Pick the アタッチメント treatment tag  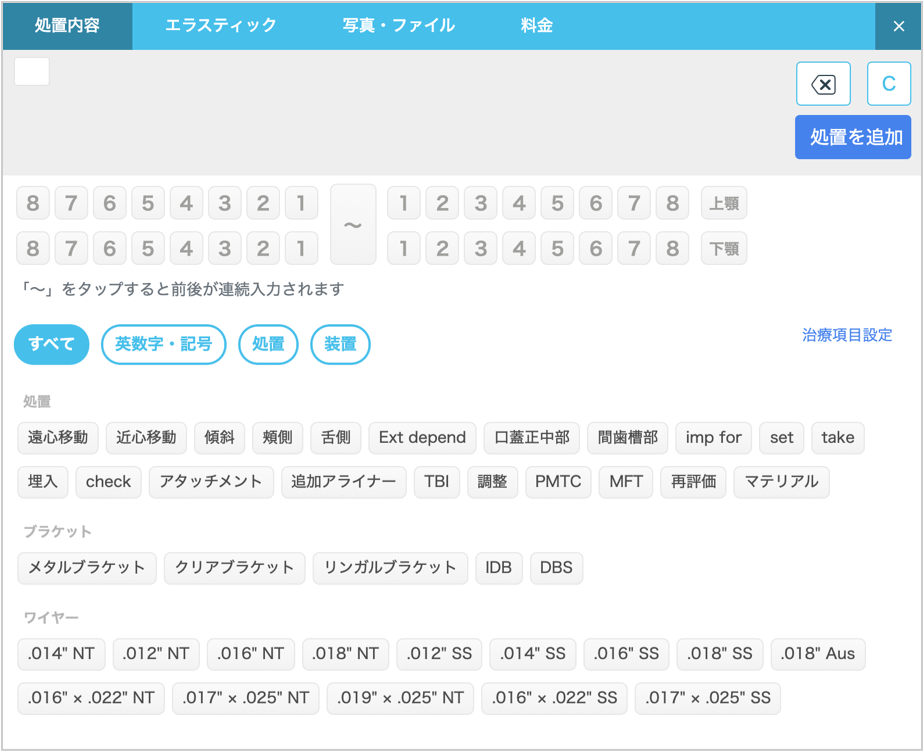pos(211,481)
